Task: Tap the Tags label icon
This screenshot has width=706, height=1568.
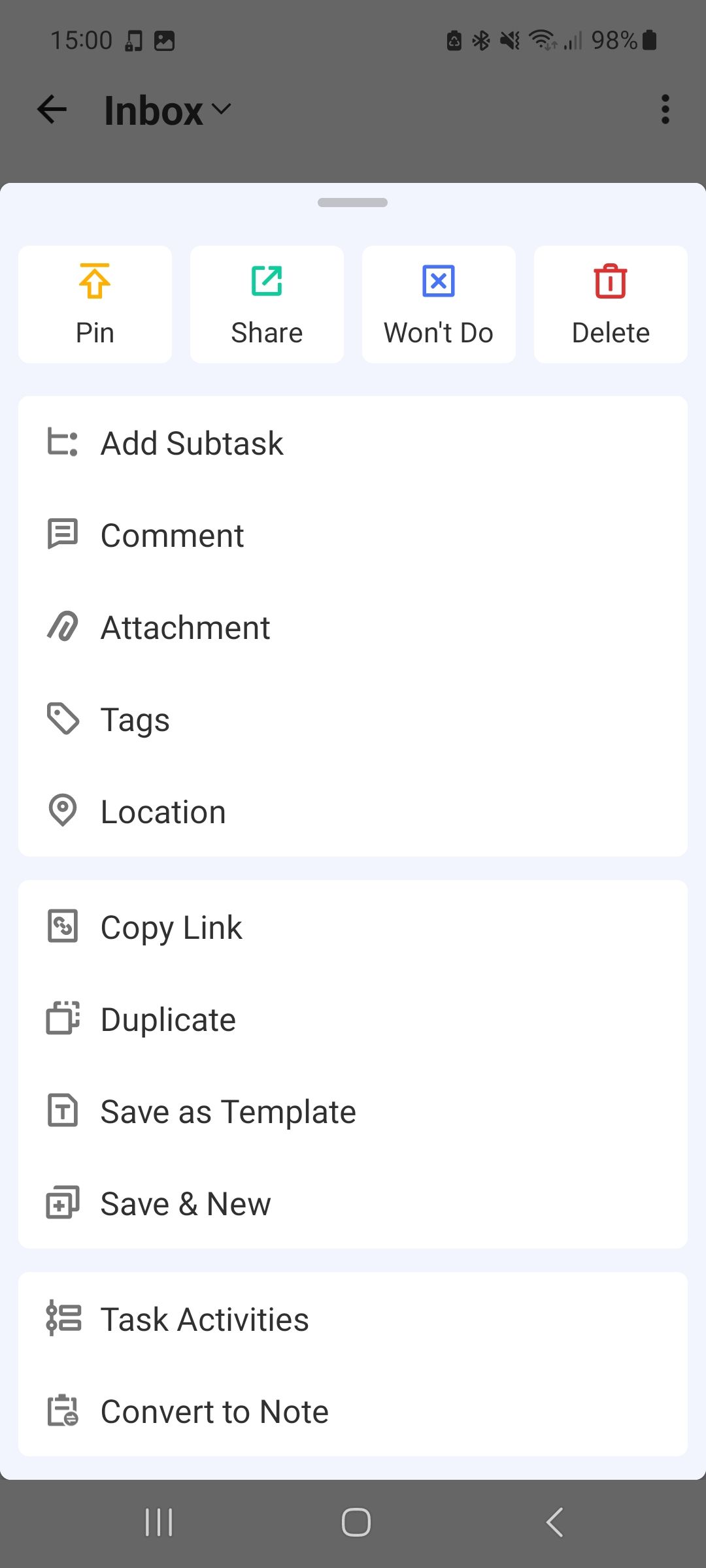Action: (x=63, y=719)
